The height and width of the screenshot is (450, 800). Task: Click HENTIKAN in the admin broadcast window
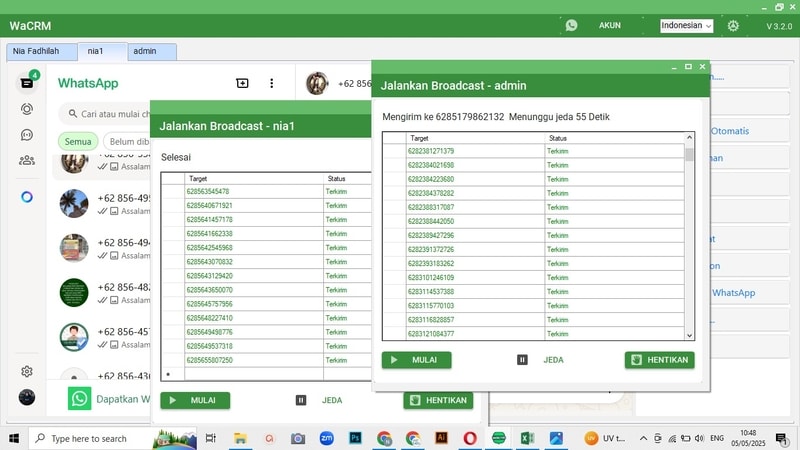tap(660, 360)
